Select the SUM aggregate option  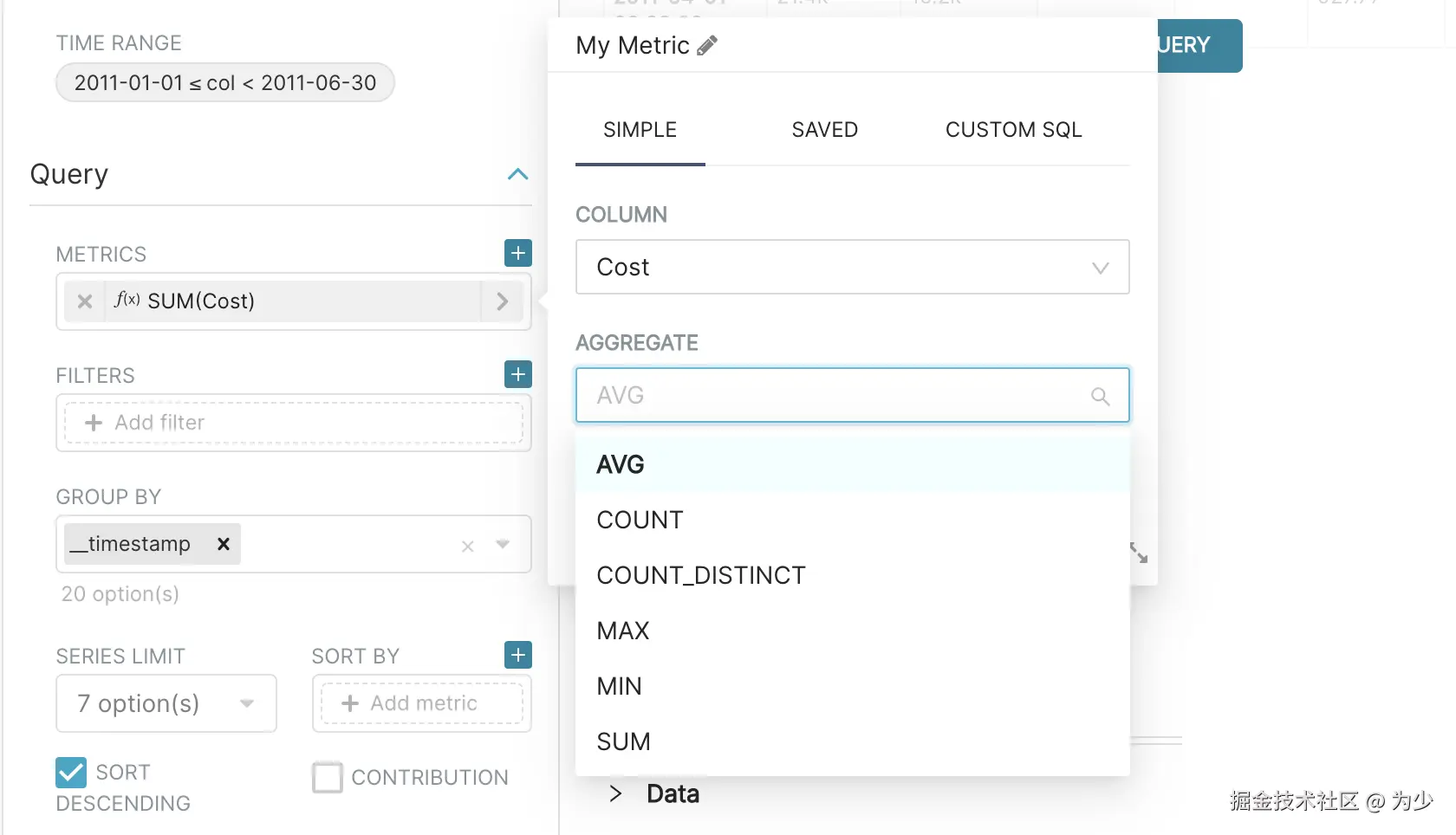pos(624,741)
